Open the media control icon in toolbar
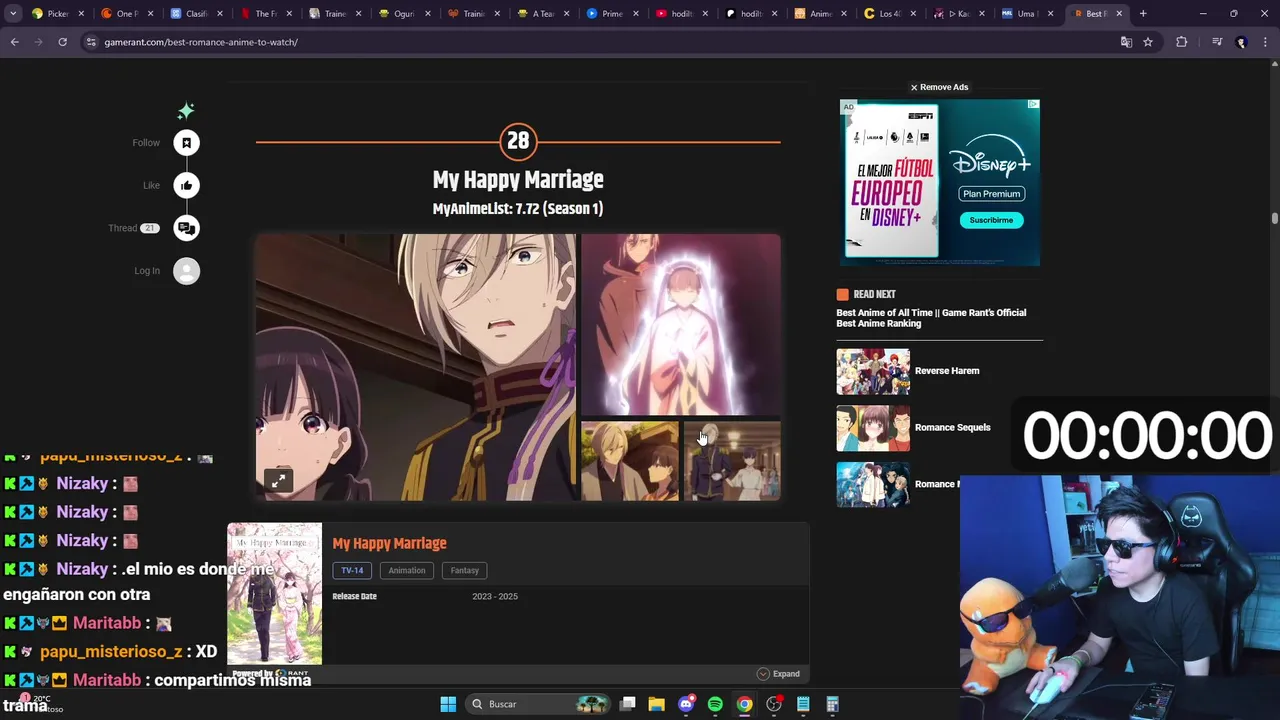The image size is (1280, 720). pyautogui.click(x=1217, y=42)
